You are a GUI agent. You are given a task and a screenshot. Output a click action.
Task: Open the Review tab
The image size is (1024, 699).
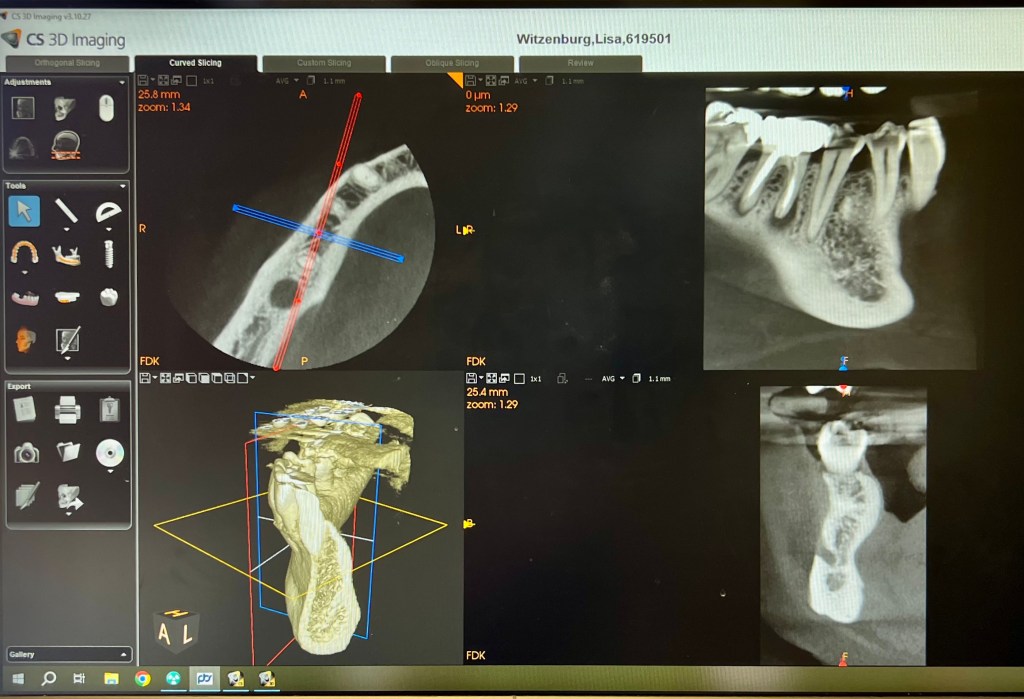point(581,63)
